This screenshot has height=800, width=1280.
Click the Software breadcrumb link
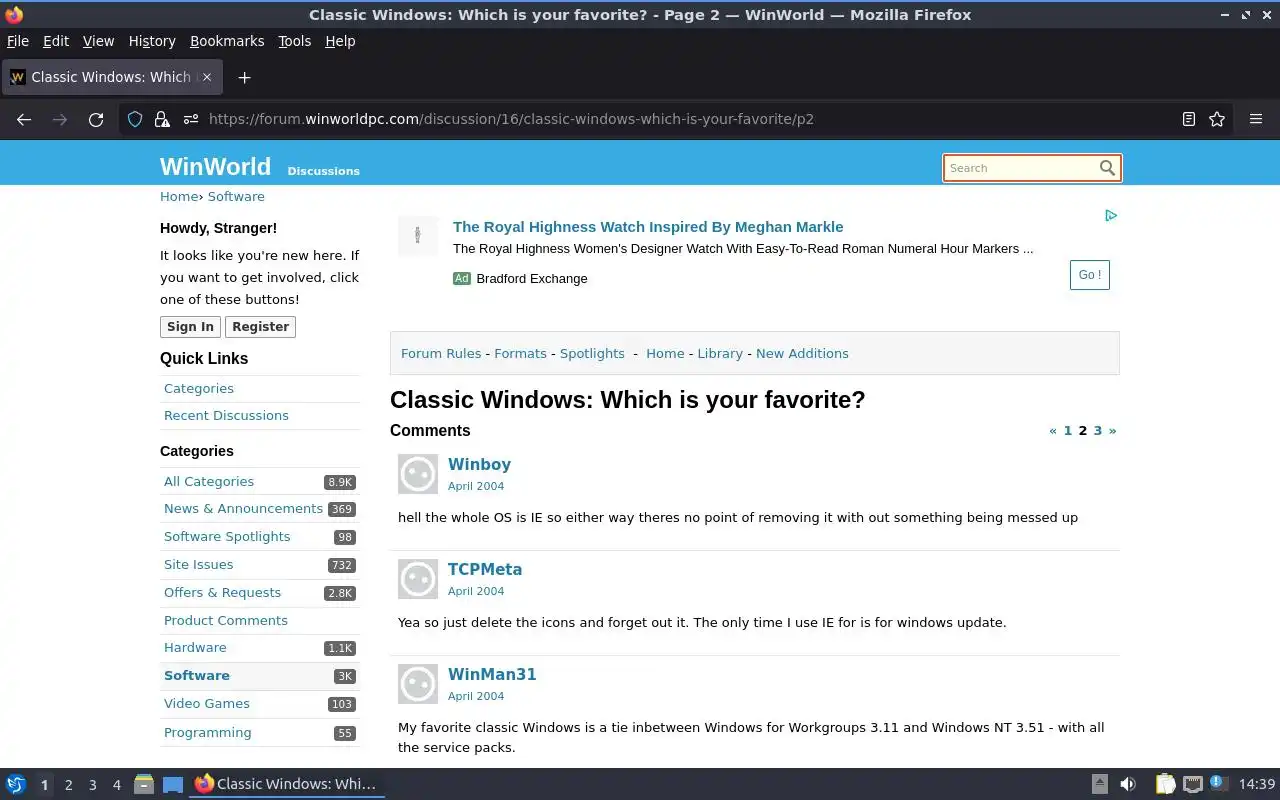(236, 197)
